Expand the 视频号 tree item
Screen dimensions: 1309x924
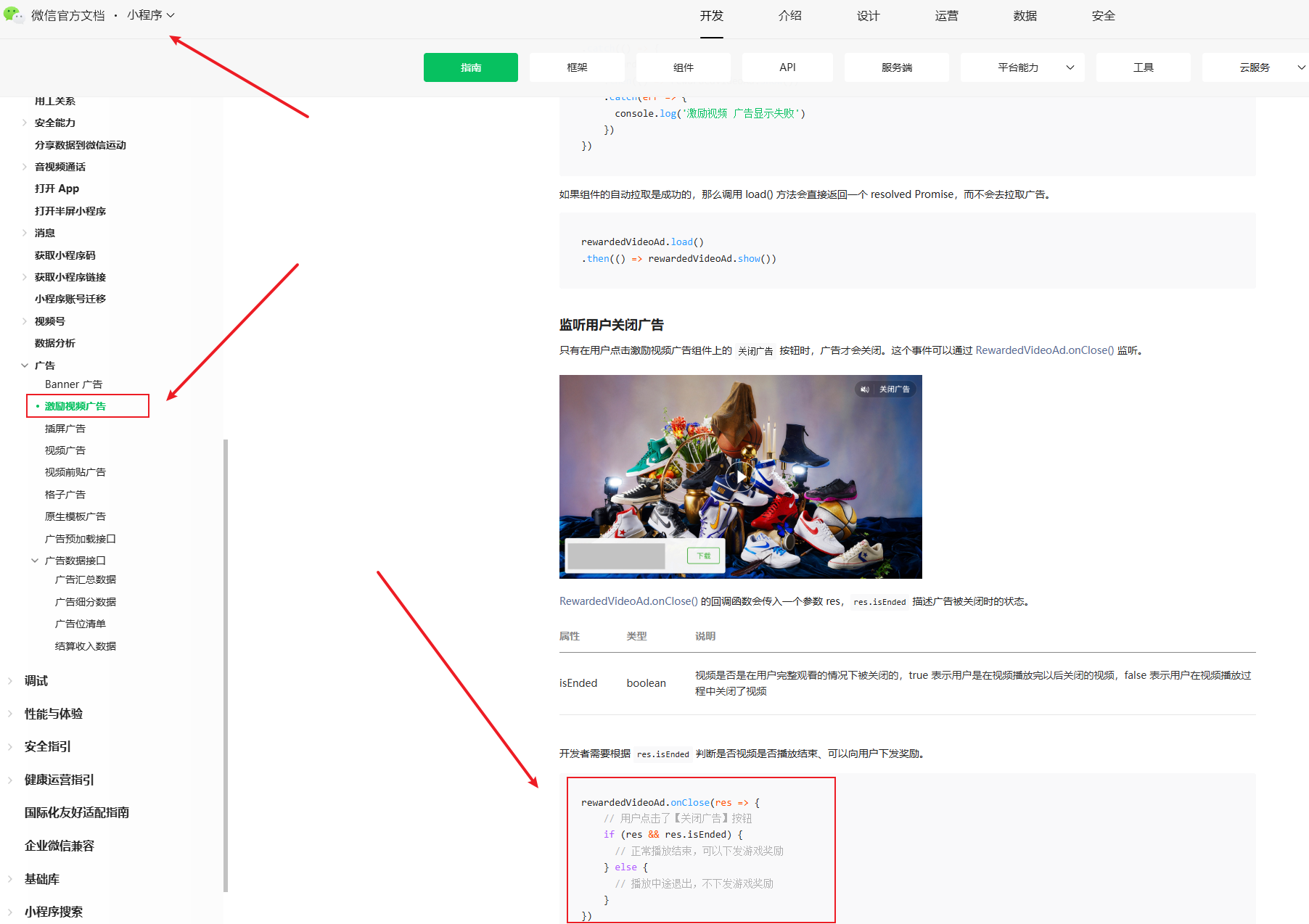[x=25, y=321]
